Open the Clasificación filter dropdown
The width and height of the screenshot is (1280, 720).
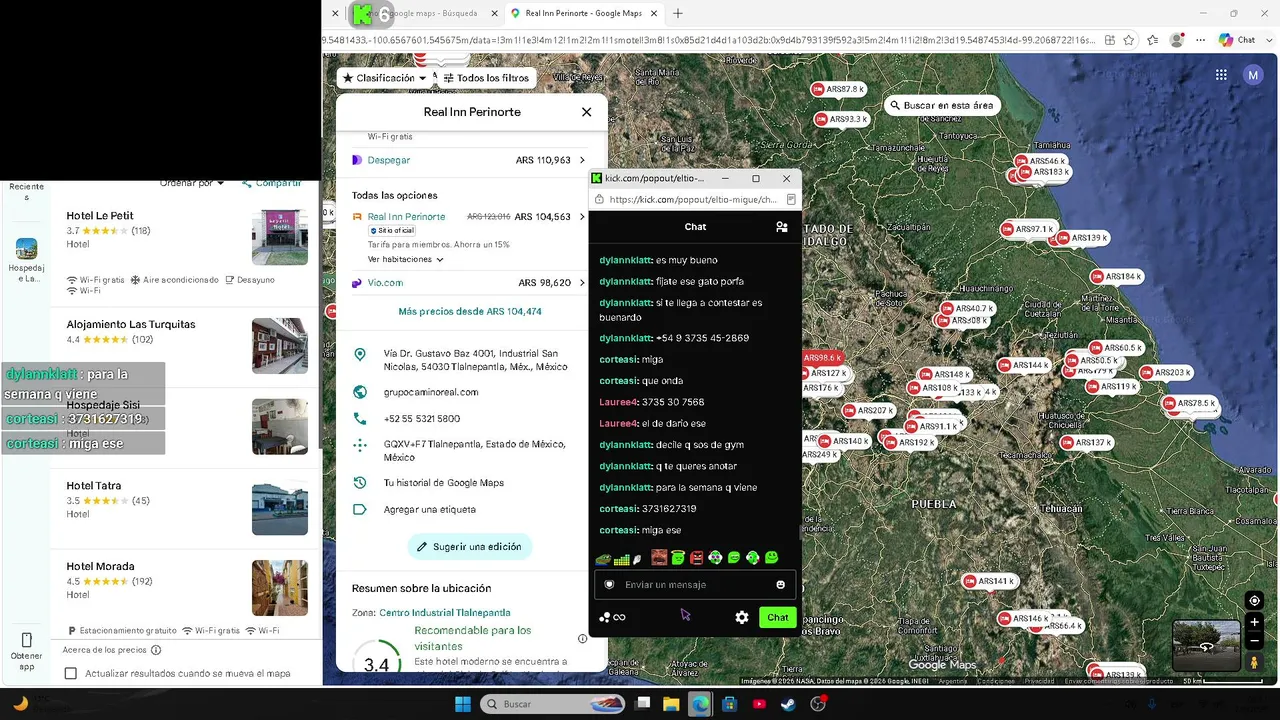385,78
